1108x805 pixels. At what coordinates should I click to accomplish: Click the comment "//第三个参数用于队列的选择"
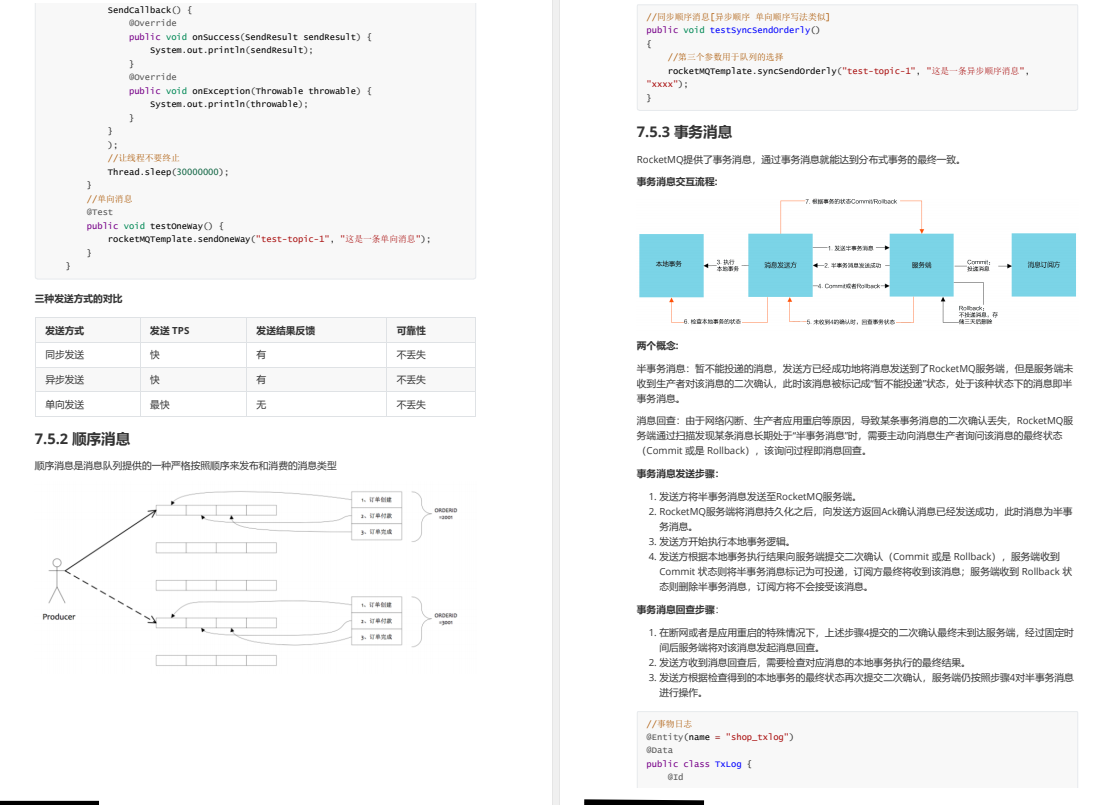pos(725,57)
